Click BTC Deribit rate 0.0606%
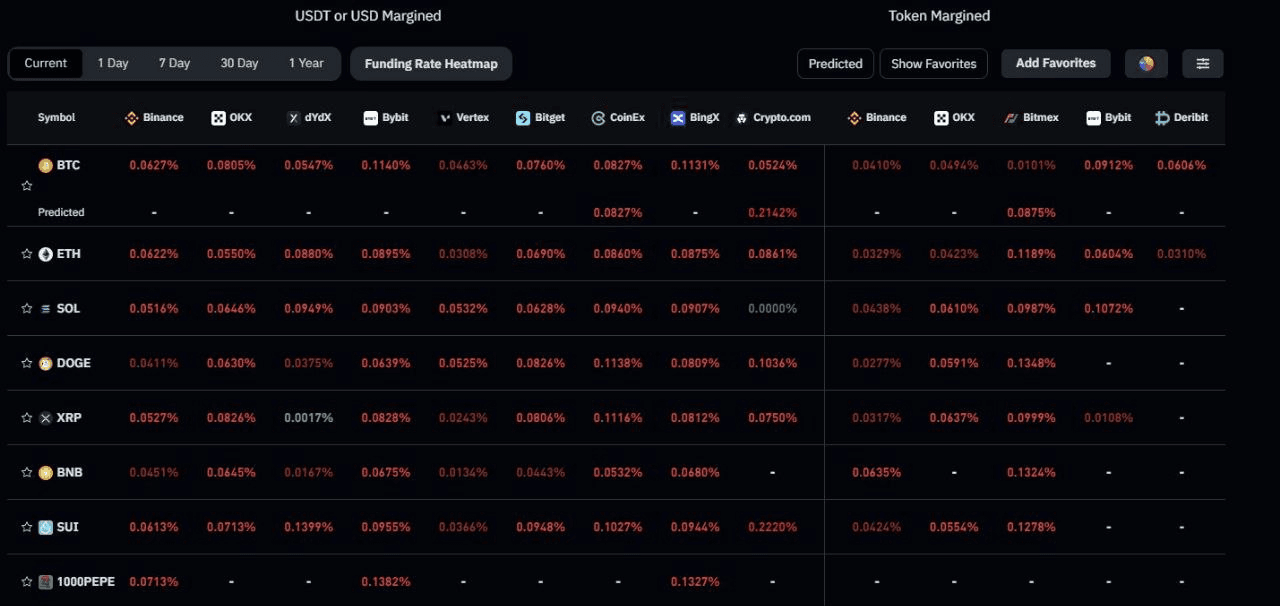This screenshot has width=1280, height=606. pyautogui.click(x=1181, y=165)
